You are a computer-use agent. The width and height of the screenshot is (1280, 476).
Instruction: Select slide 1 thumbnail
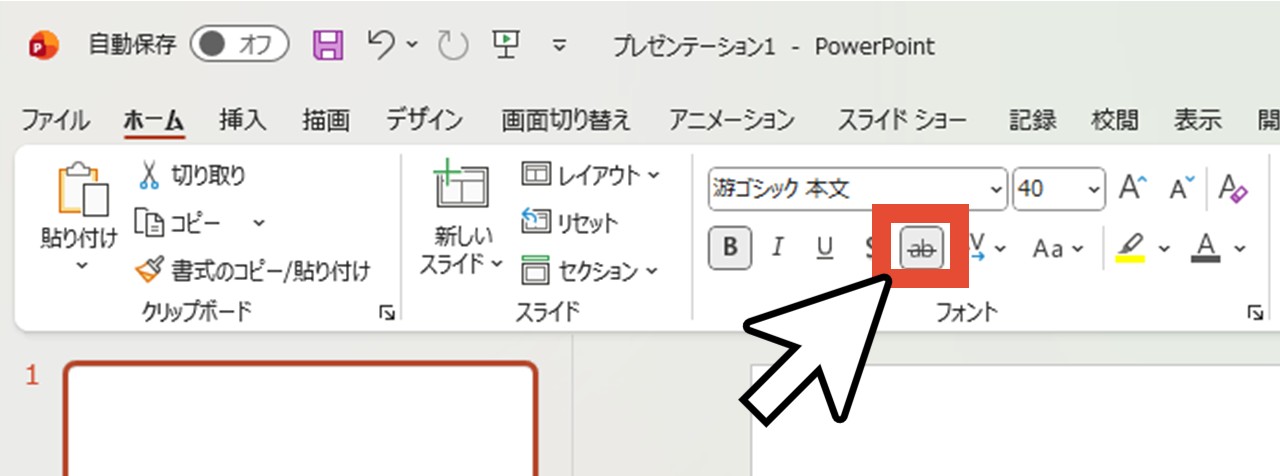tap(300, 418)
